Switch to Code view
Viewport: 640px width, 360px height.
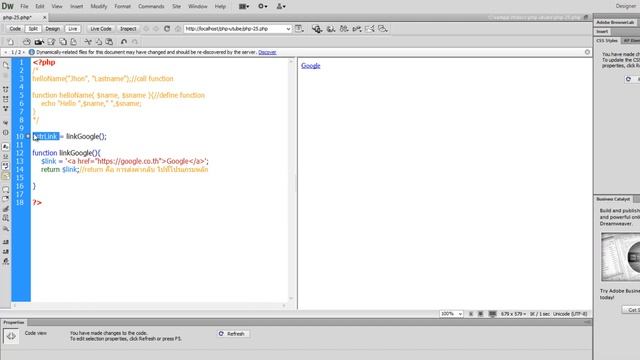coord(15,29)
